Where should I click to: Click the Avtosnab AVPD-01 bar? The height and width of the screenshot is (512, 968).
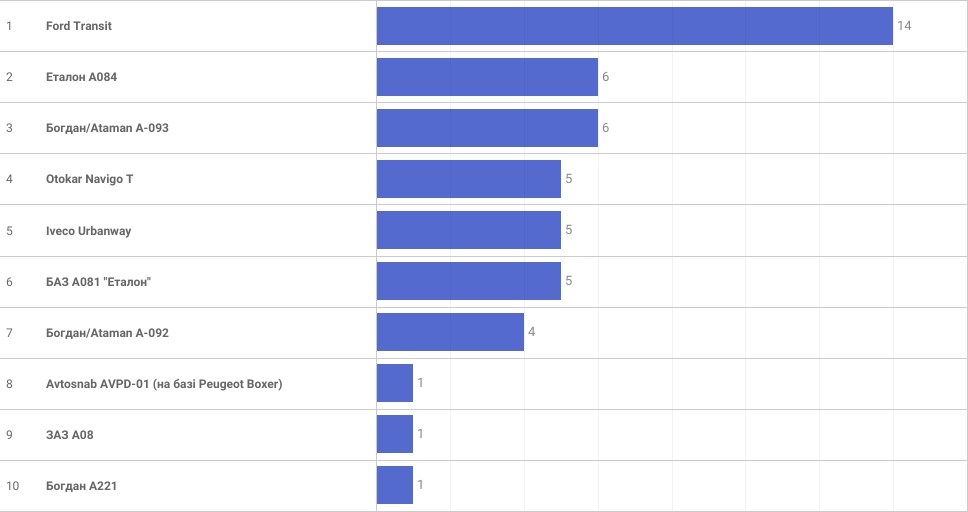395,383
